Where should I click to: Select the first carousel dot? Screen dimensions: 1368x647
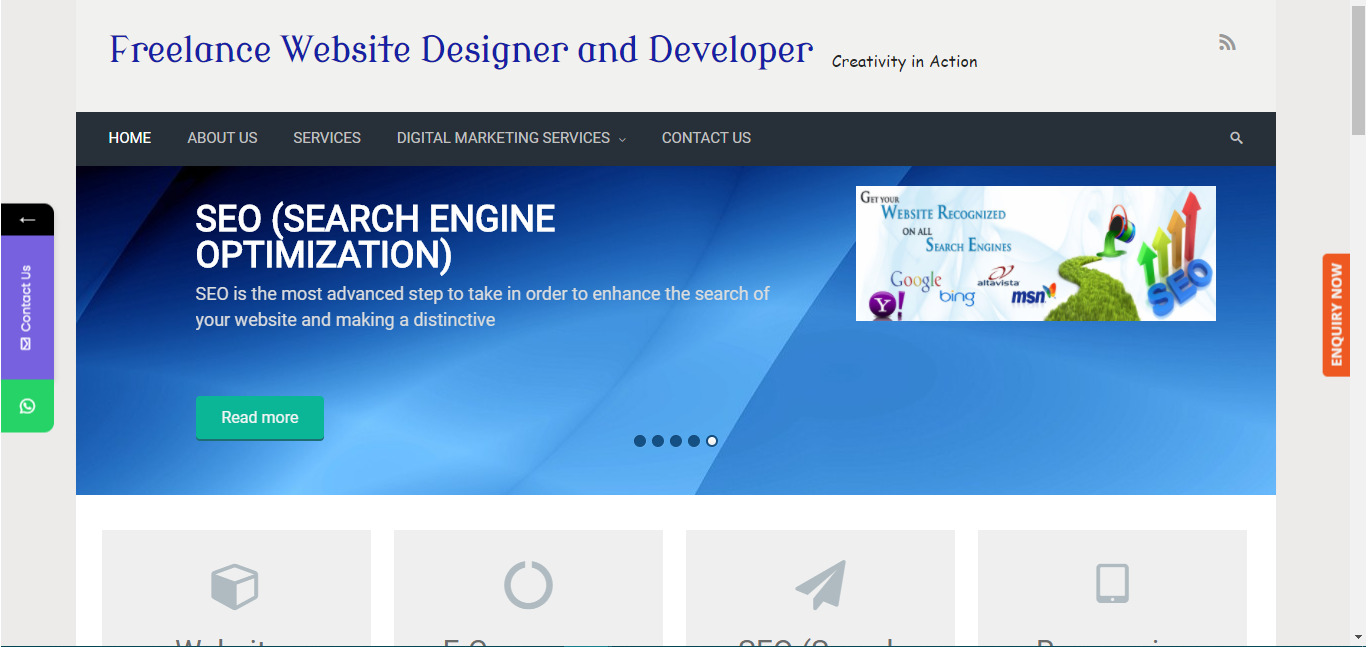[640, 440]
